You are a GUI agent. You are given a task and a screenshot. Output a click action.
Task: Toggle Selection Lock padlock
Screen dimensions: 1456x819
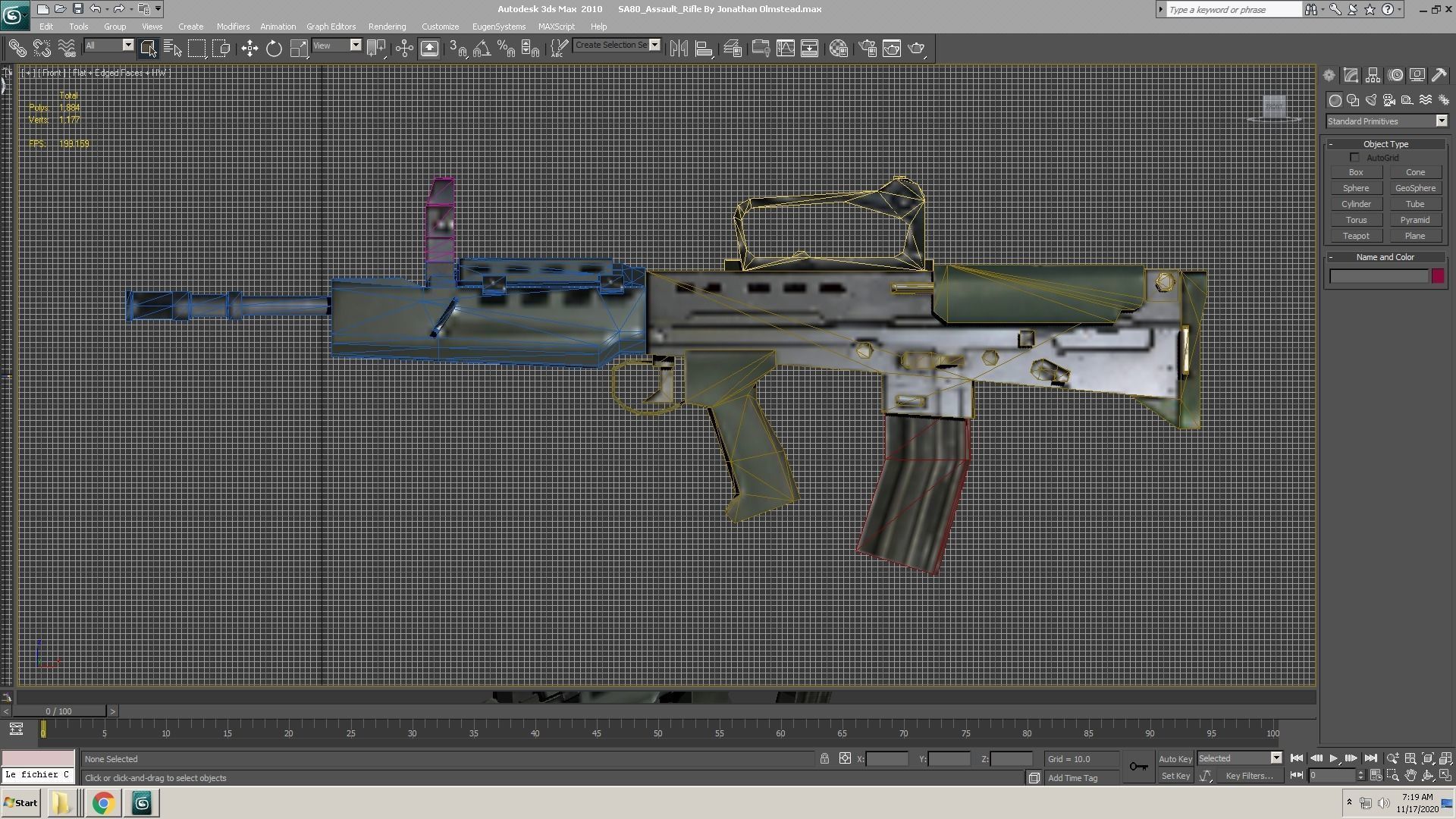(x=824, y=758)
